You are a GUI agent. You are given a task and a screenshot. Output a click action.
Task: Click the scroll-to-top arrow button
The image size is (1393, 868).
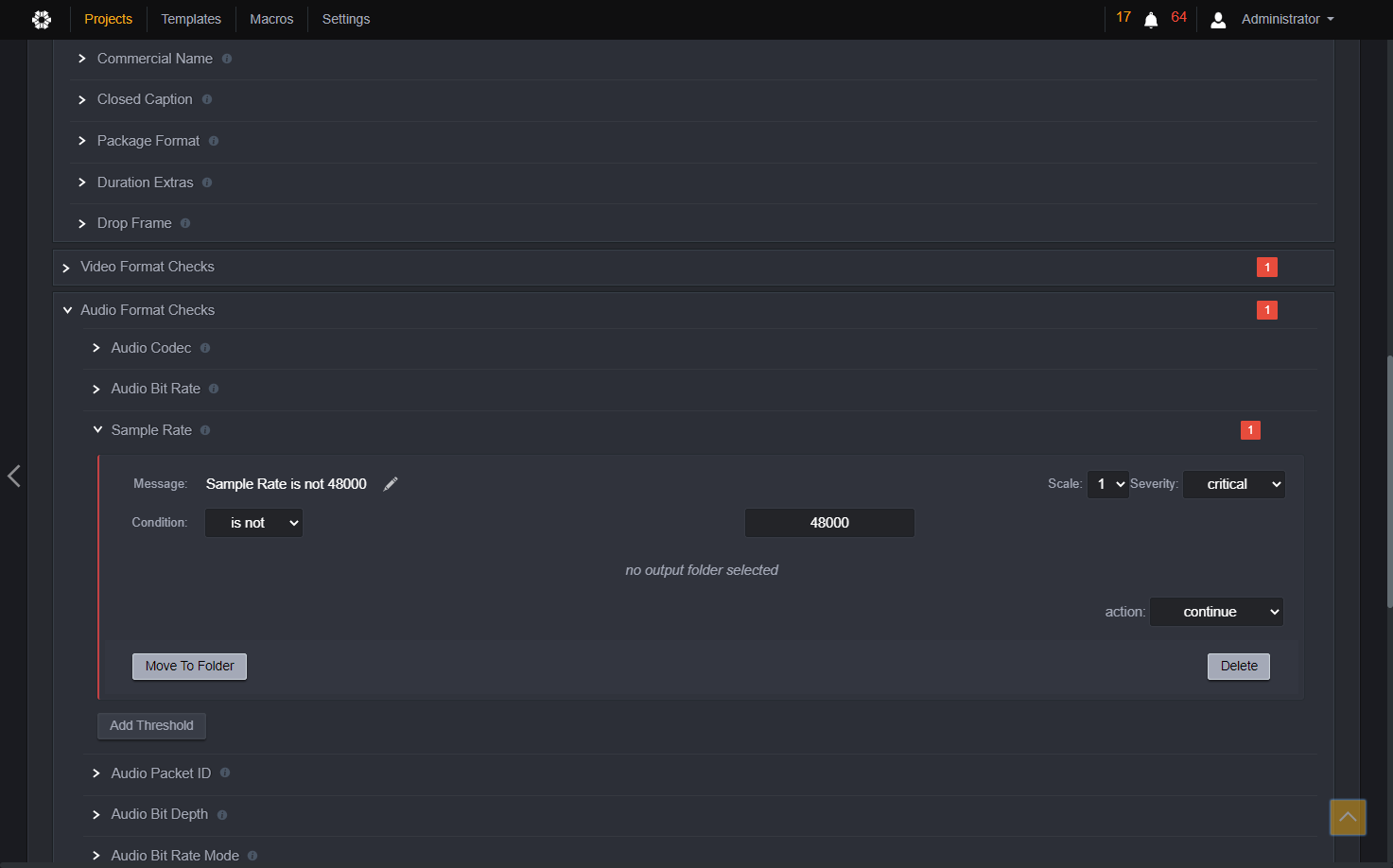click(x=1348, y=817)
